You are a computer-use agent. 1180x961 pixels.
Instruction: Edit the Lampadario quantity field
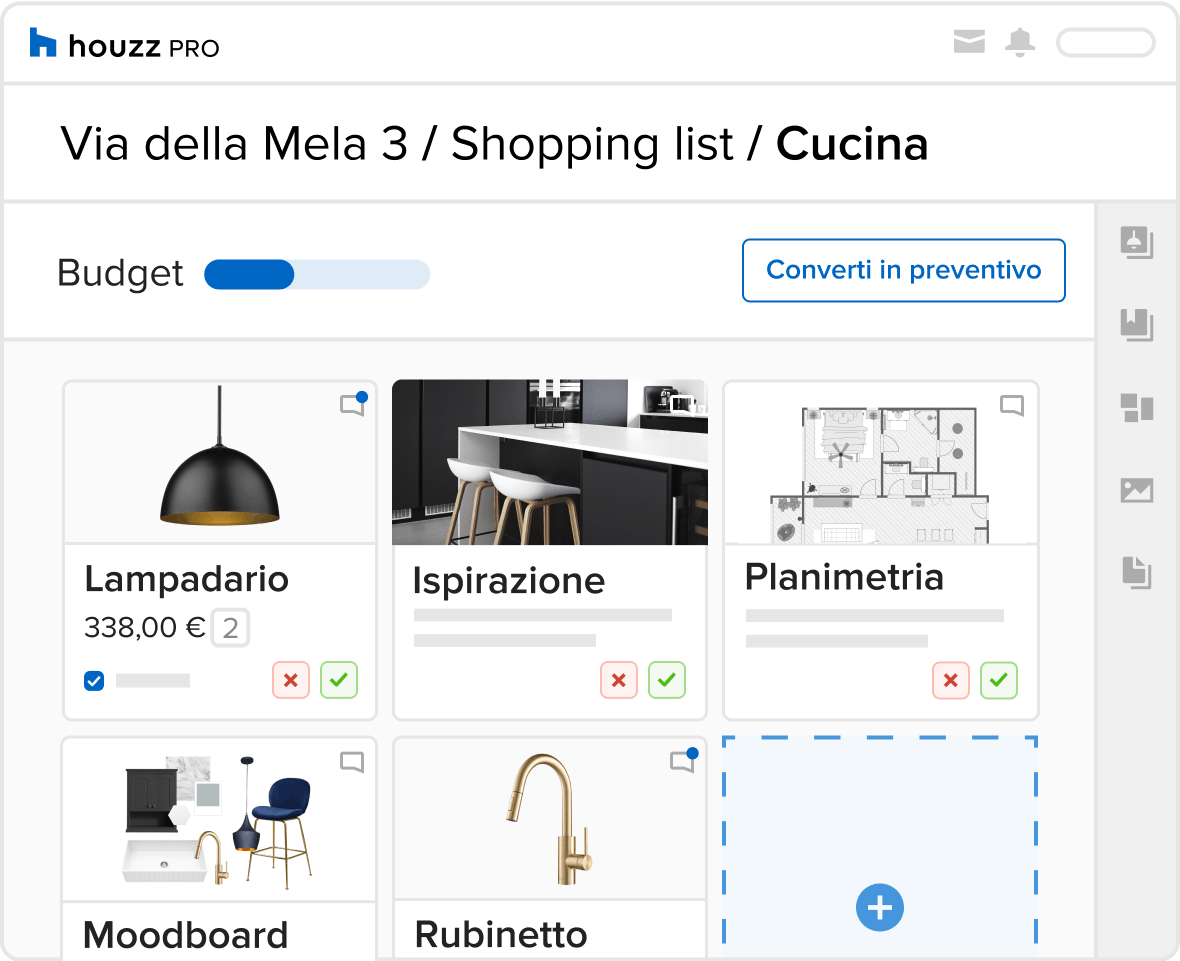230,628
